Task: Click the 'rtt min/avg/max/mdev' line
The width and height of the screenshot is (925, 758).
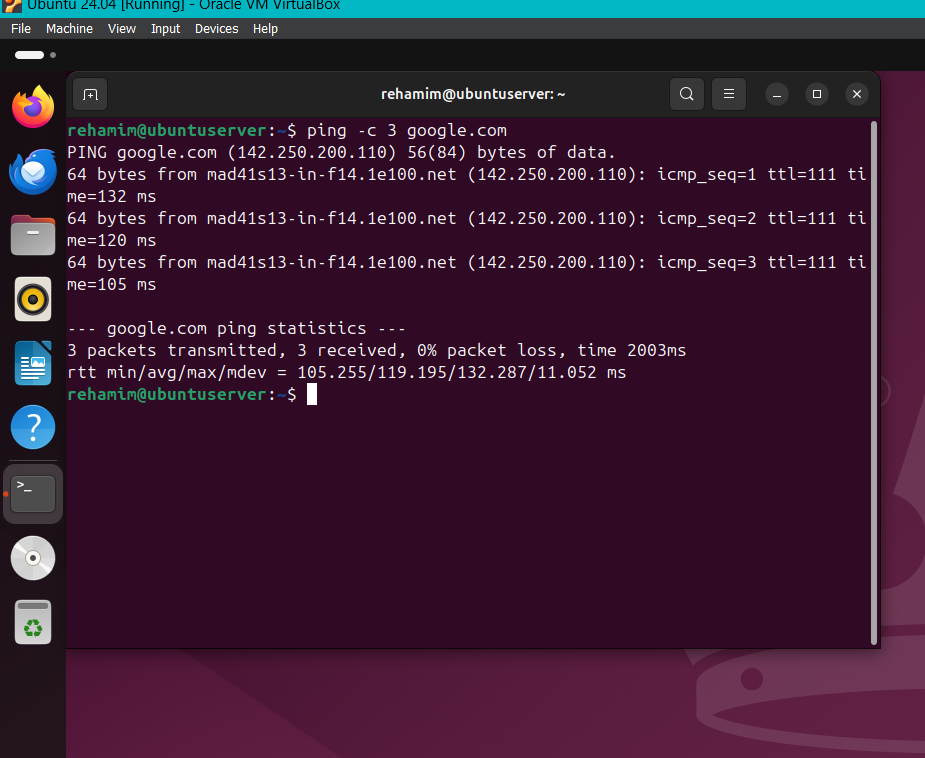Action: (x=346, y=373)
